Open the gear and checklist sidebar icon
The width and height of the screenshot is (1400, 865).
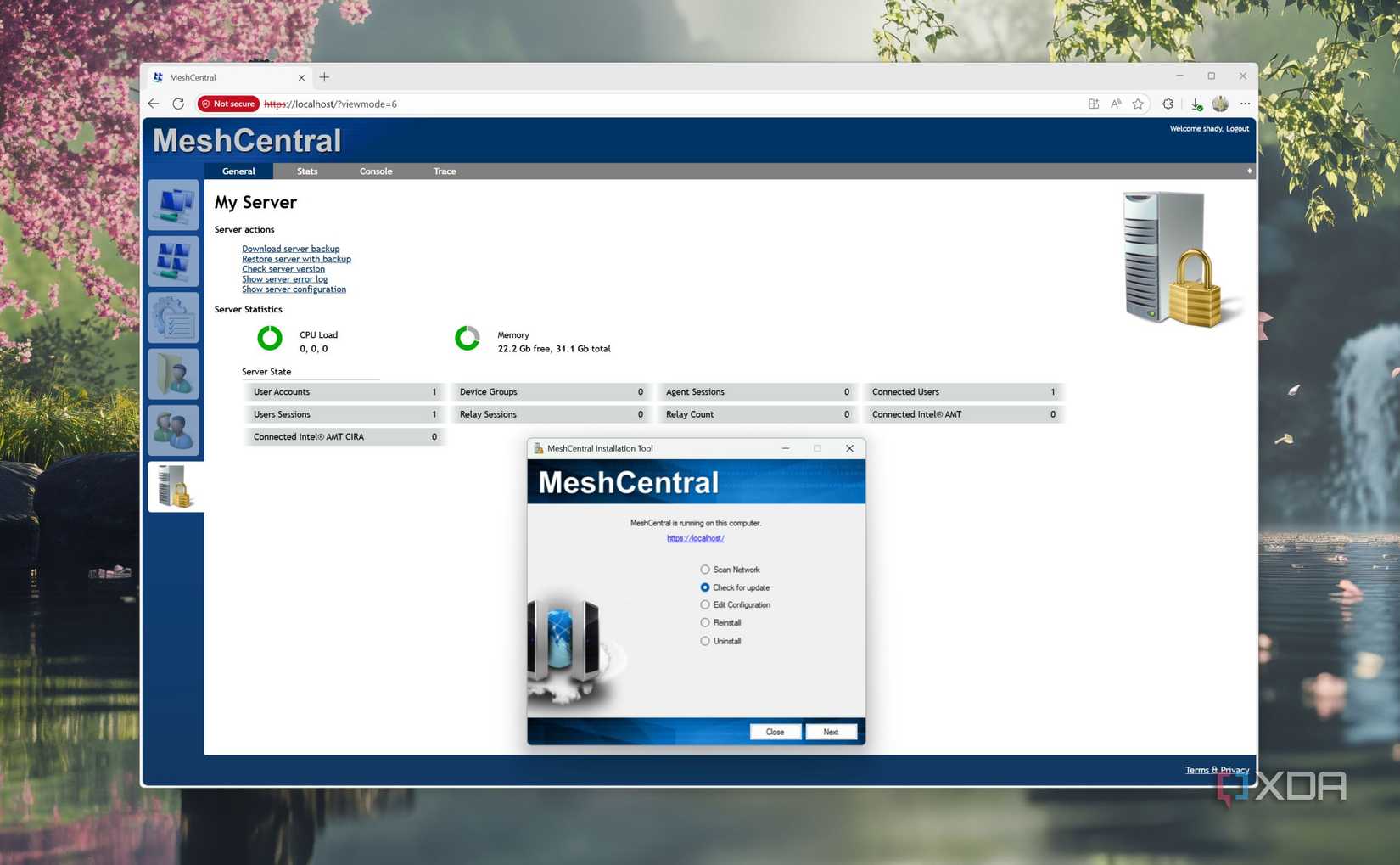pos(174,317)
